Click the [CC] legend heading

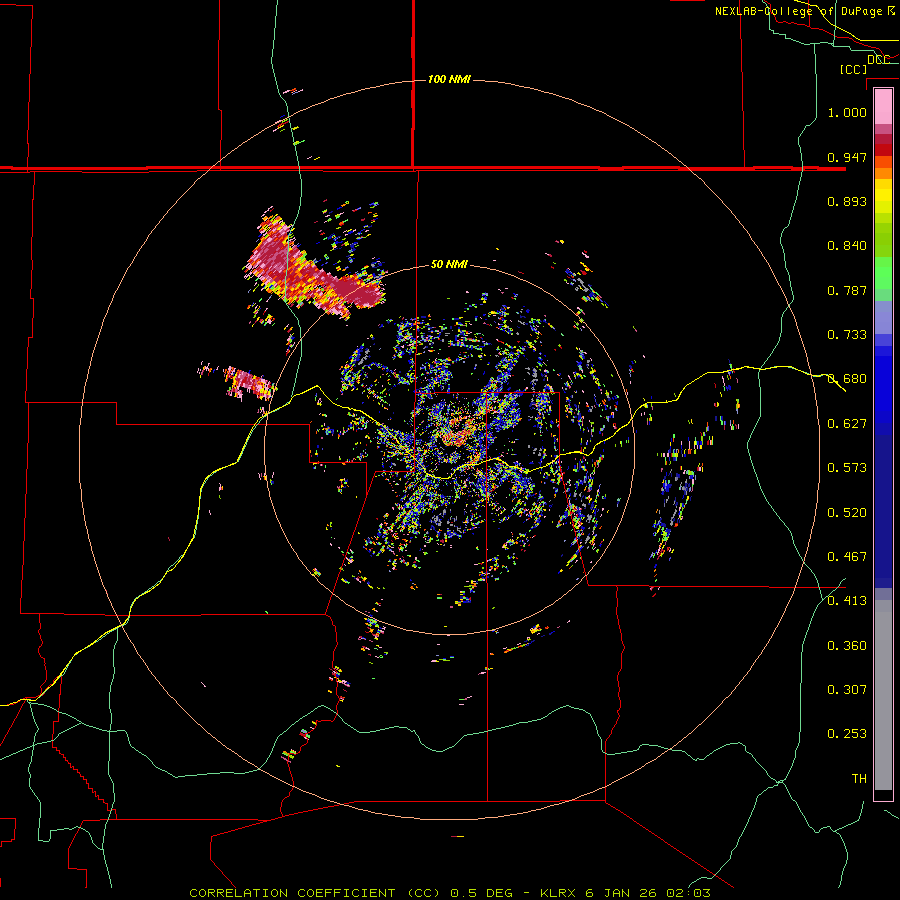[854, 69]
